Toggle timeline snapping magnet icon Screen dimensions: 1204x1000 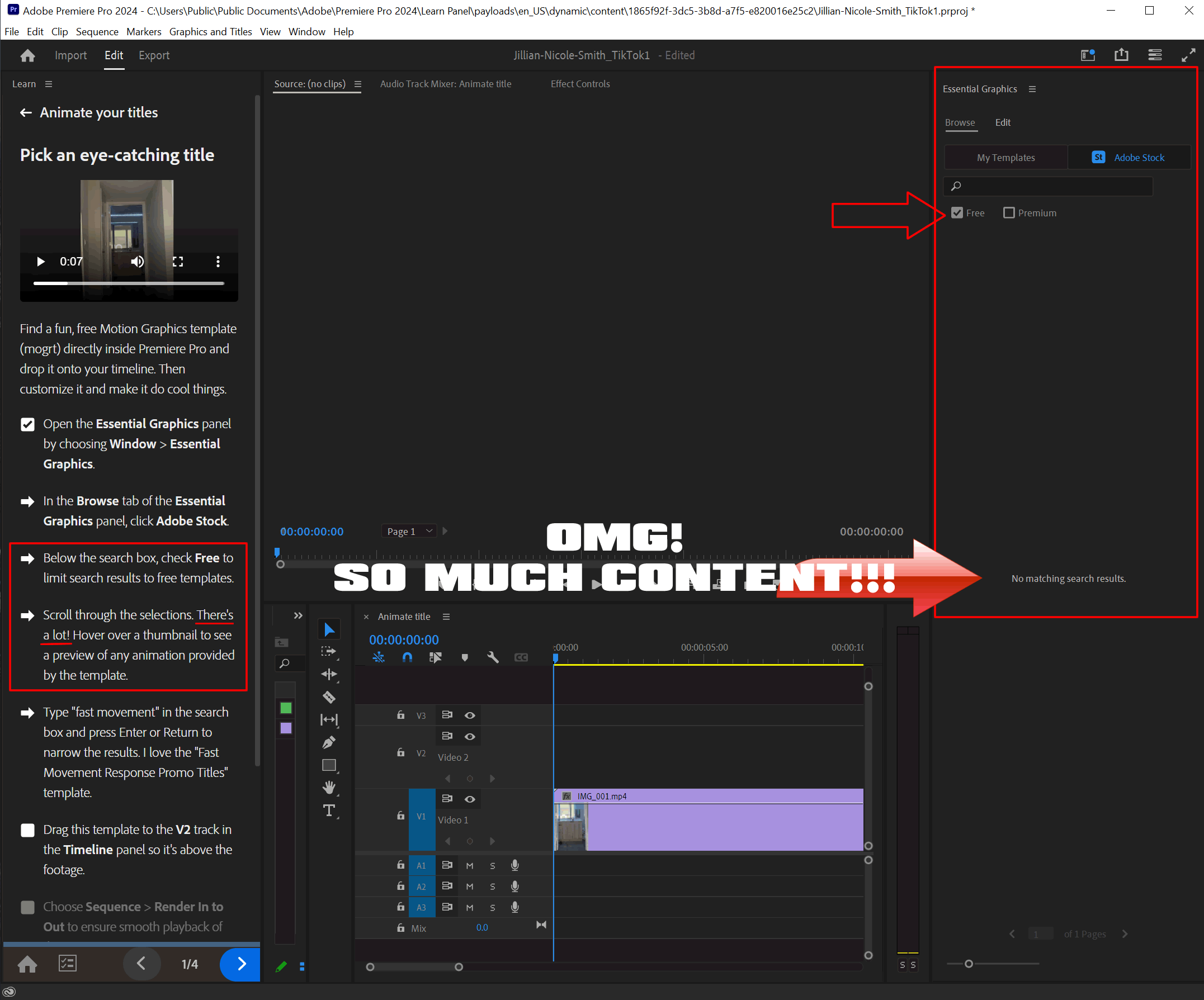point(407,657)
